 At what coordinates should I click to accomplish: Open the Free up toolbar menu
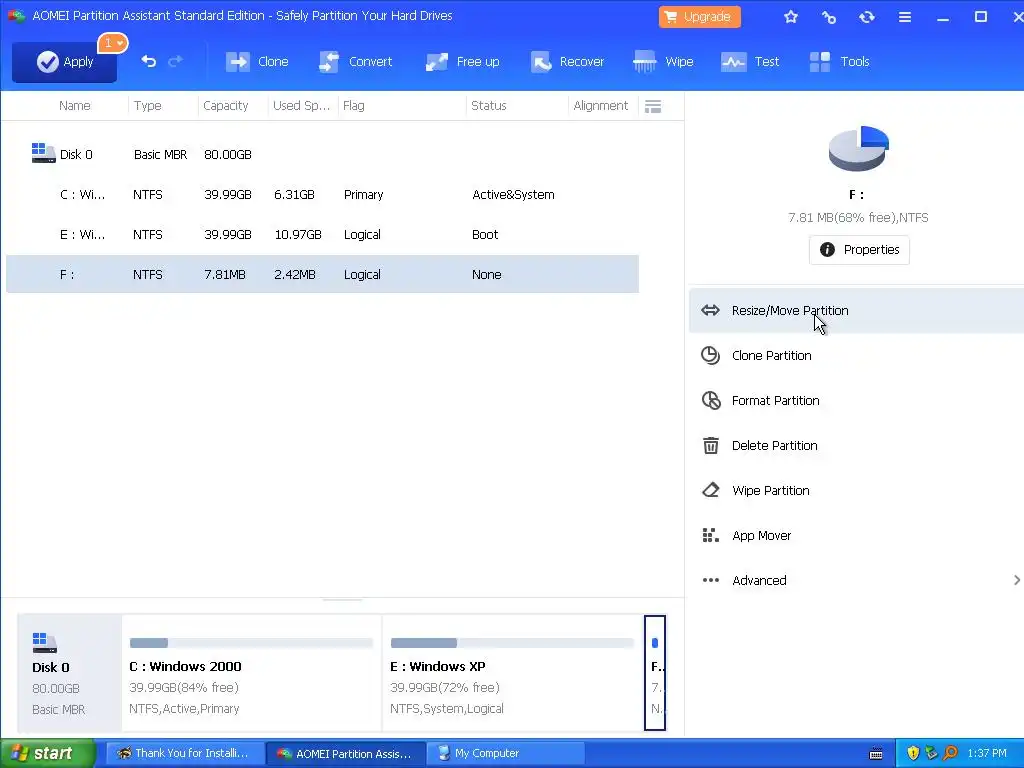click(462, 62)
